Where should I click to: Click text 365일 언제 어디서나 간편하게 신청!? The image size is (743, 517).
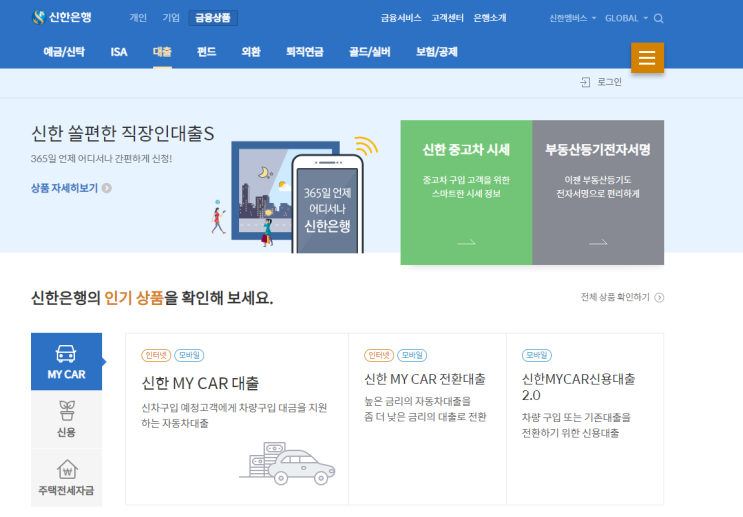pyautogui.click(x=101, y=159)
